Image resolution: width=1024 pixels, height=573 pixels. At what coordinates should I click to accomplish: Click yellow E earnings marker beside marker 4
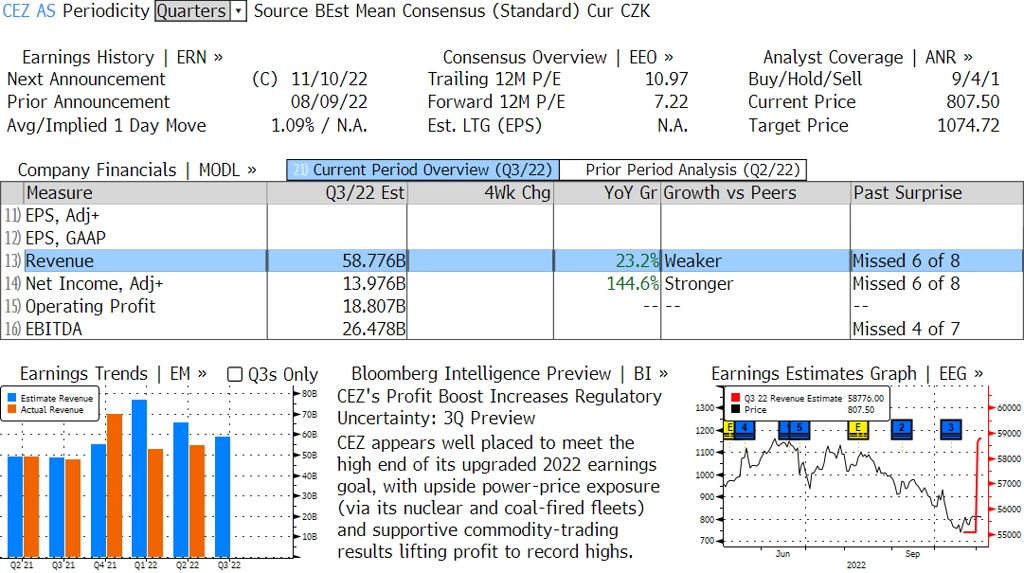pyautogui.click(x=729, y=429)
